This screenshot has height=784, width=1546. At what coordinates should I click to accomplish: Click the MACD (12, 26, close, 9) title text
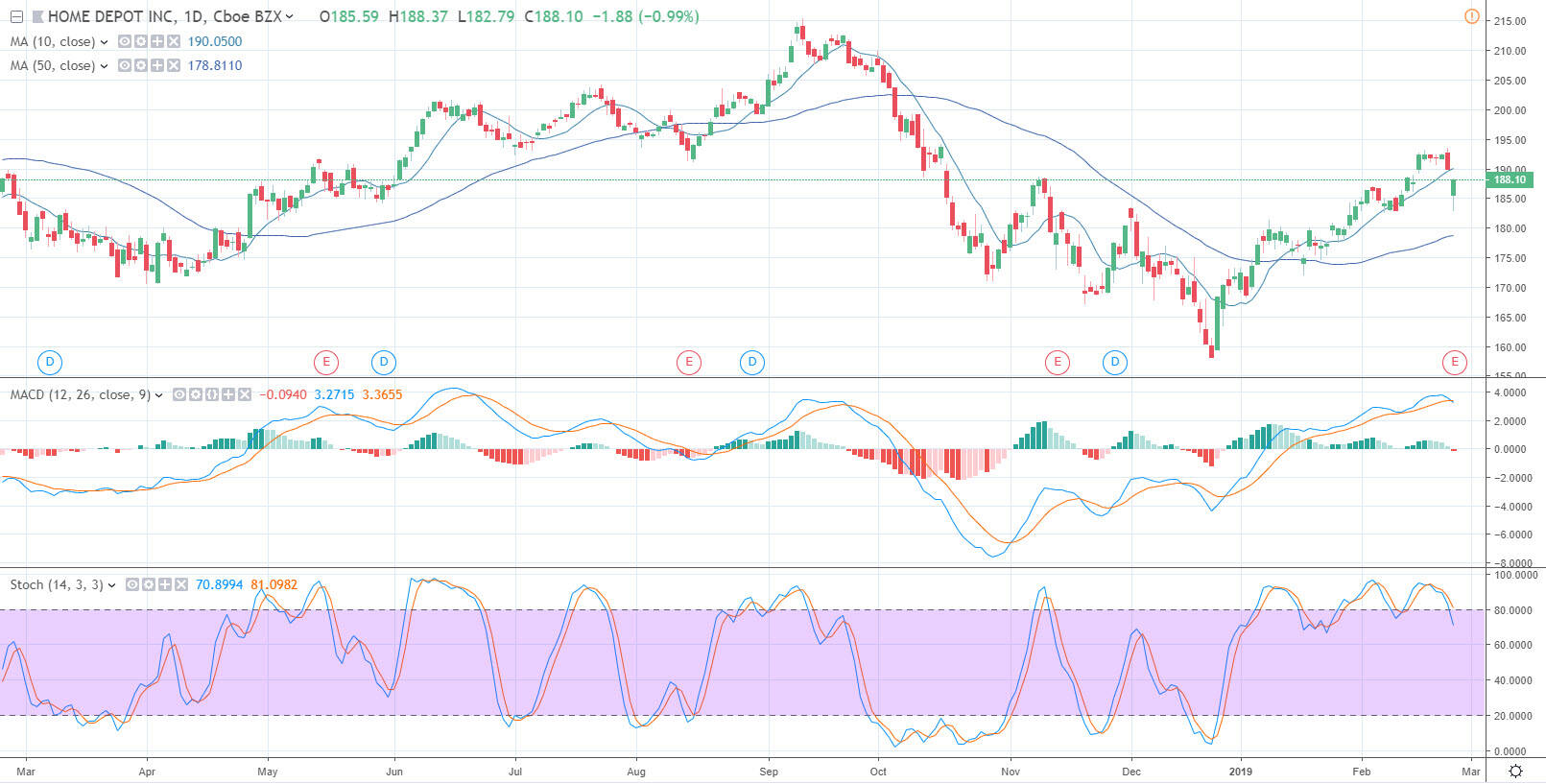[x=80, y=394]
